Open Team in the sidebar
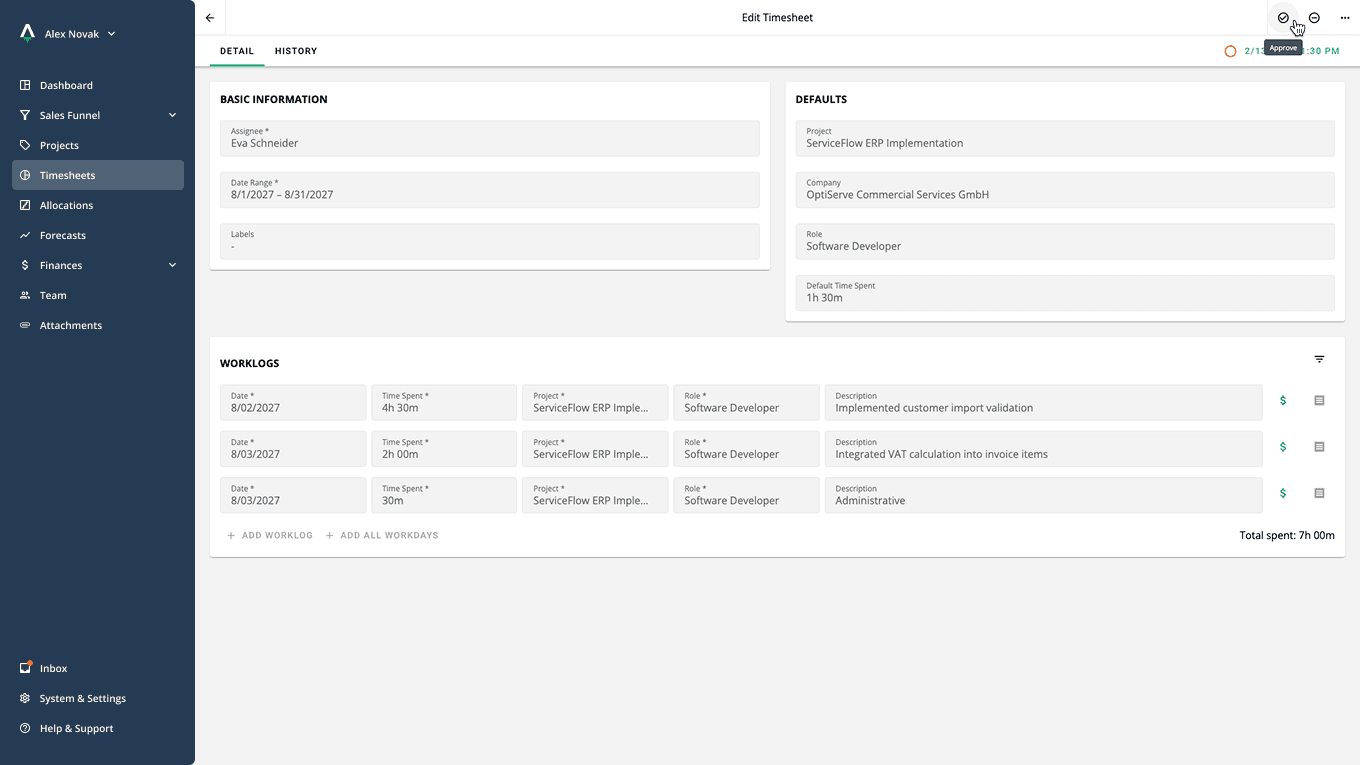The image size is (1360, 765). [98, 295]
